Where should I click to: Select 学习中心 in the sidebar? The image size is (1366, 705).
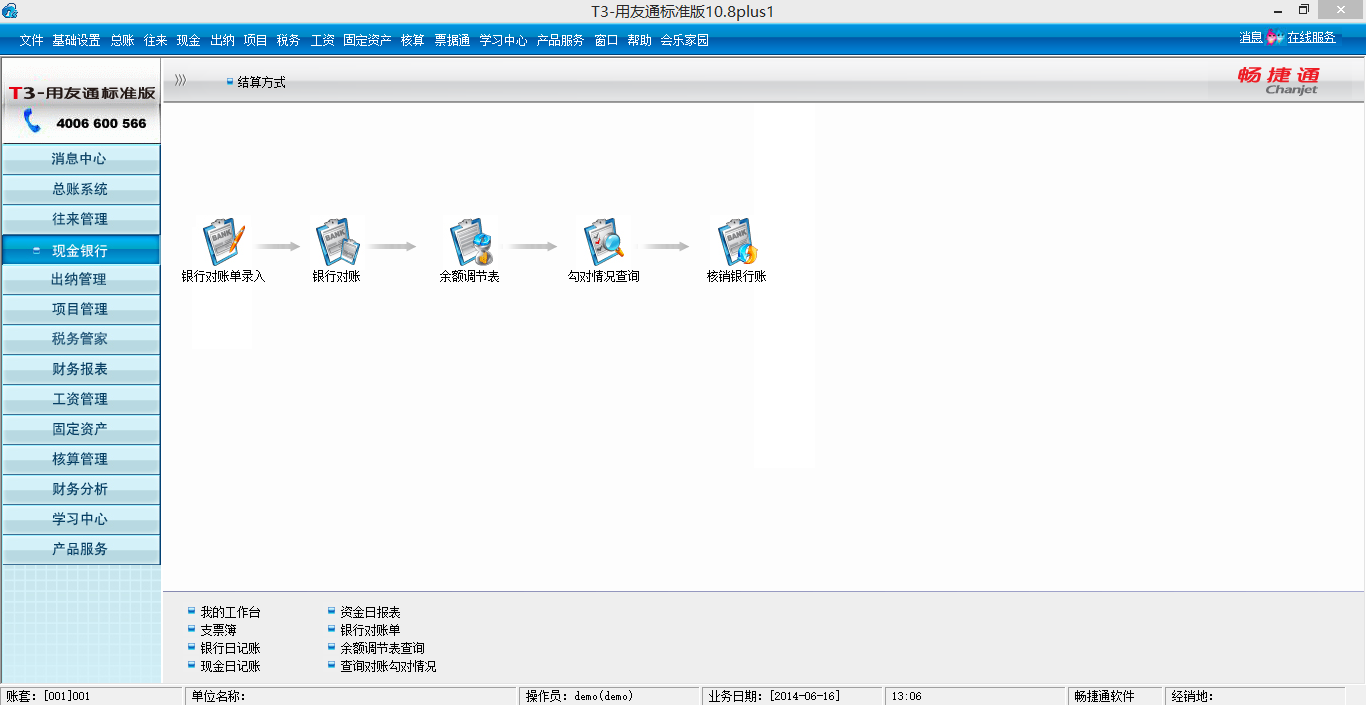80,519
